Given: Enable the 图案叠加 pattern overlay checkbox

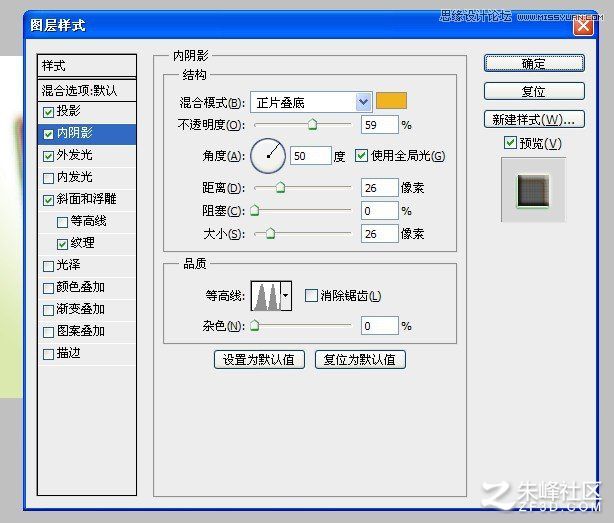Looking at the screenshot, I should coord(48,332).
